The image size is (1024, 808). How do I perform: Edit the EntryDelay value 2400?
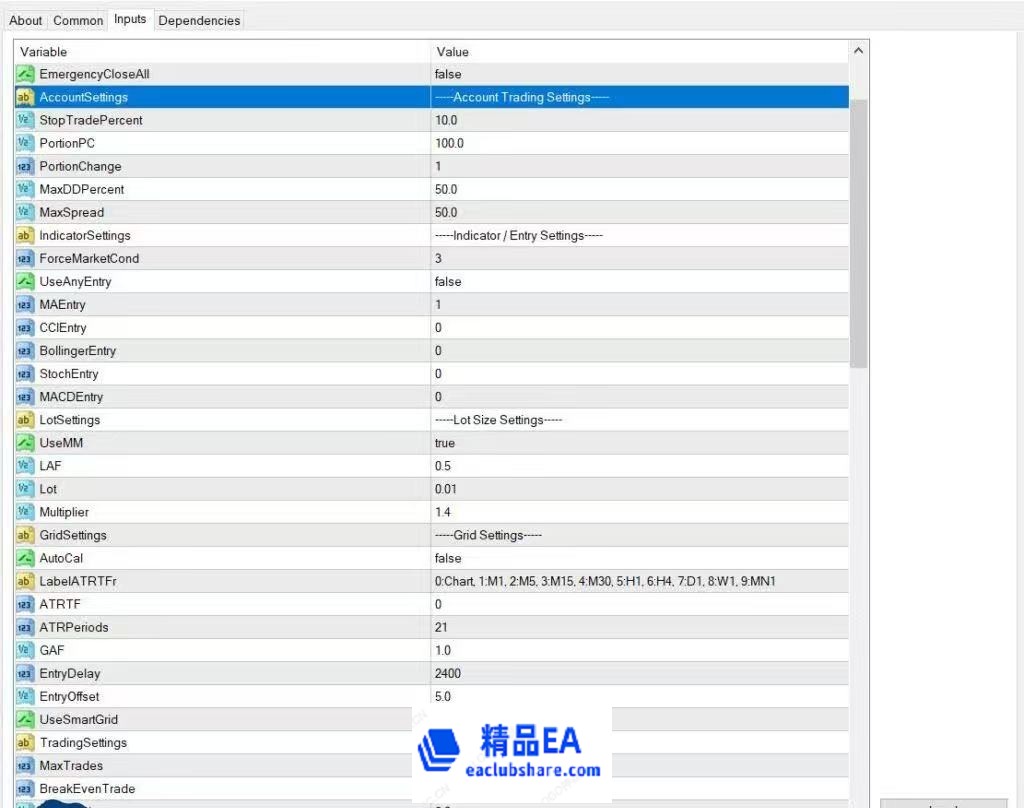point(448,674)
